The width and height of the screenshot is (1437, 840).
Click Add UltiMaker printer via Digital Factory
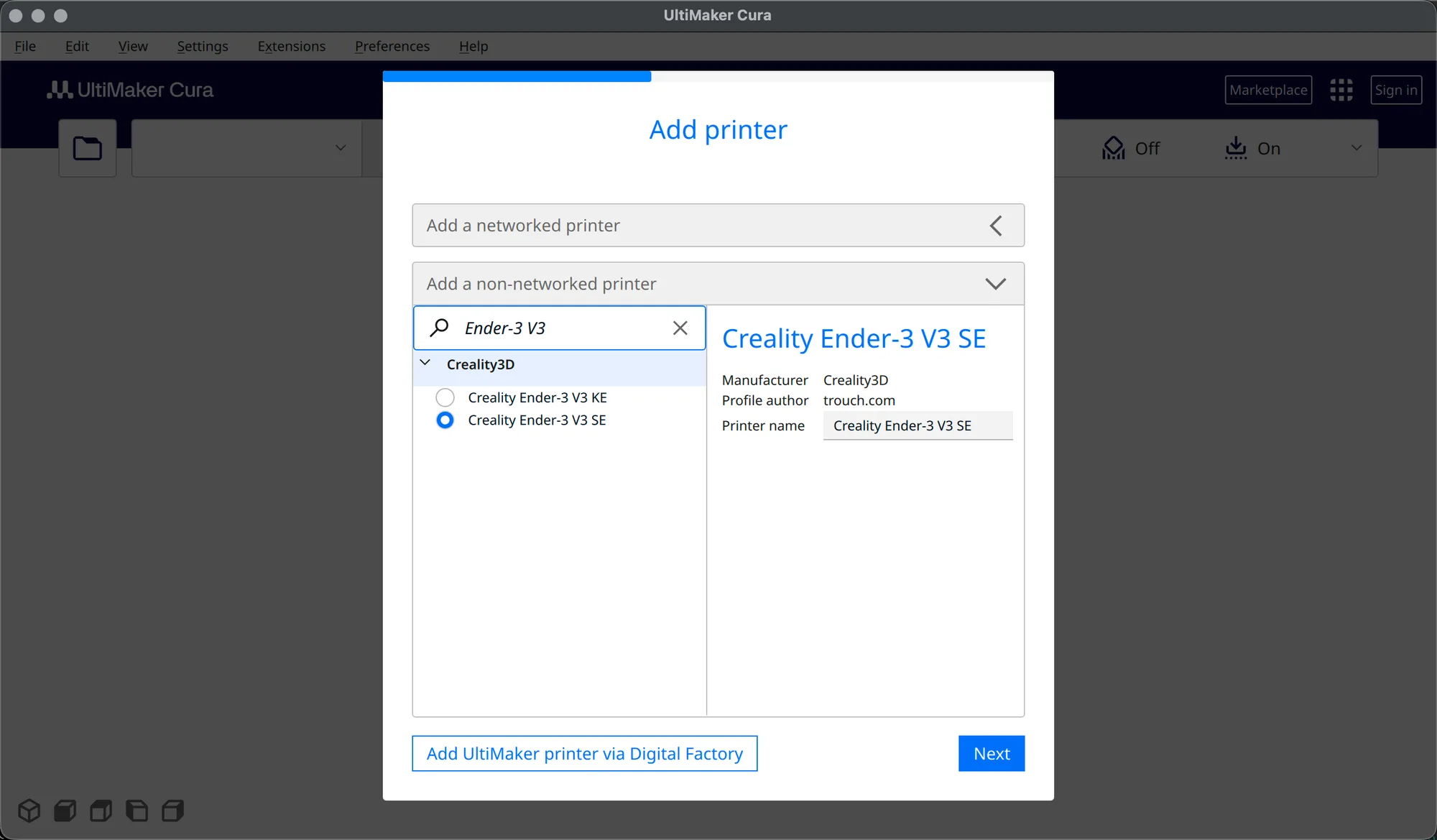point(585,753)
